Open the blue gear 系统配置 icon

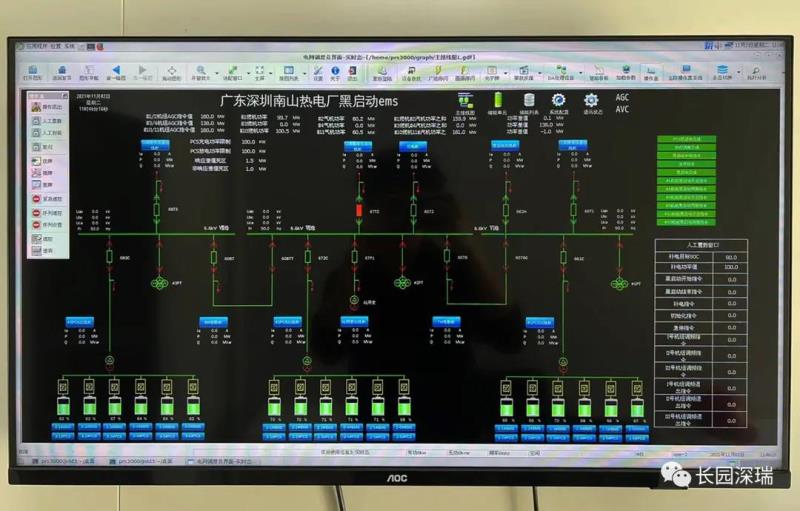(559, 100)
